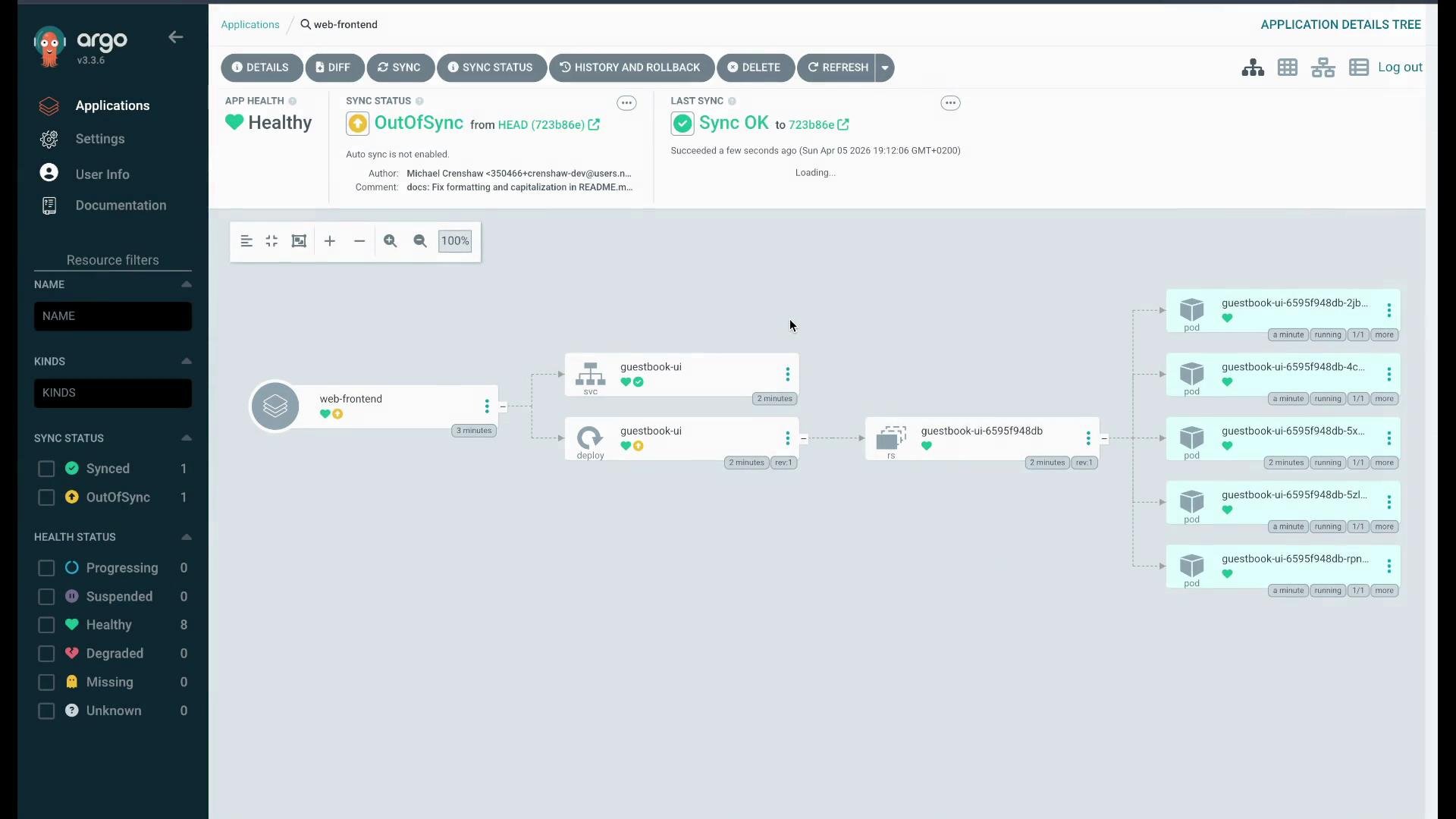
Task: Check the Healthy filter checkbox
Action: click(46, 625)
